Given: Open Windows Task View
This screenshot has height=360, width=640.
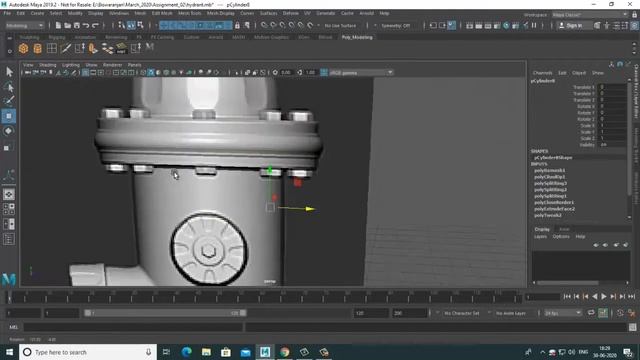Looking at the screenshot, I should [167, 352].
